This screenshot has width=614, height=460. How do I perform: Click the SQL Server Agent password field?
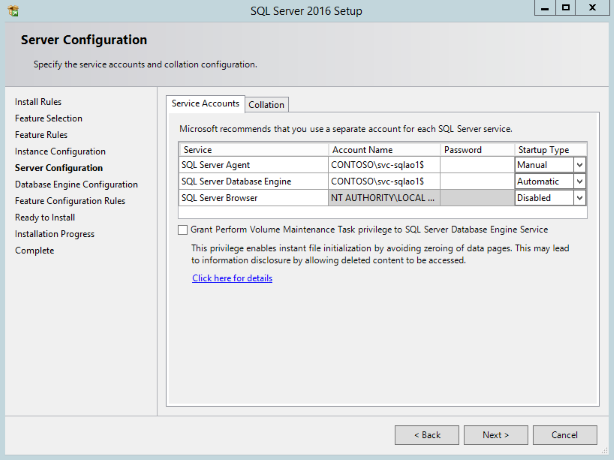coord(477,165)
